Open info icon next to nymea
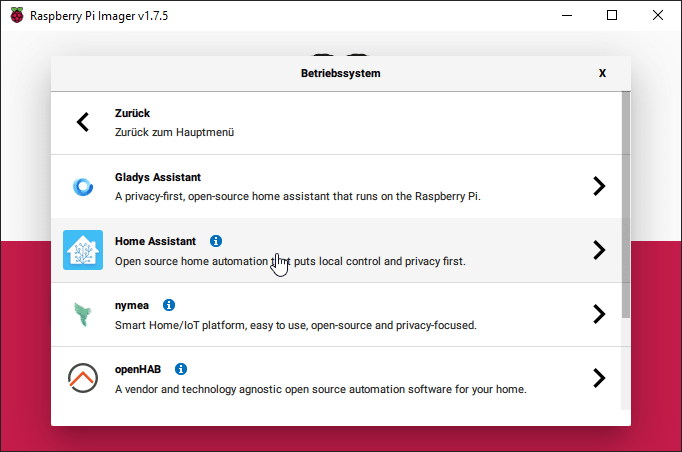Image resolution: width=682 pixels, height=452 pixels. 169,305
